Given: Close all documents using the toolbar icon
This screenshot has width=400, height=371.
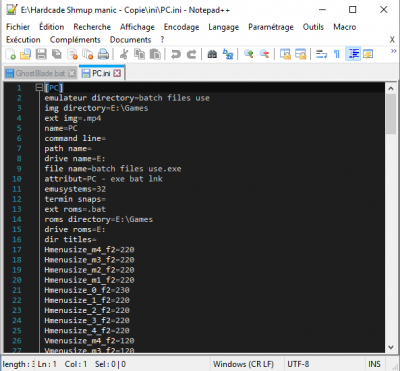Looking at the screenshot, I should click(x=88, y=54).
